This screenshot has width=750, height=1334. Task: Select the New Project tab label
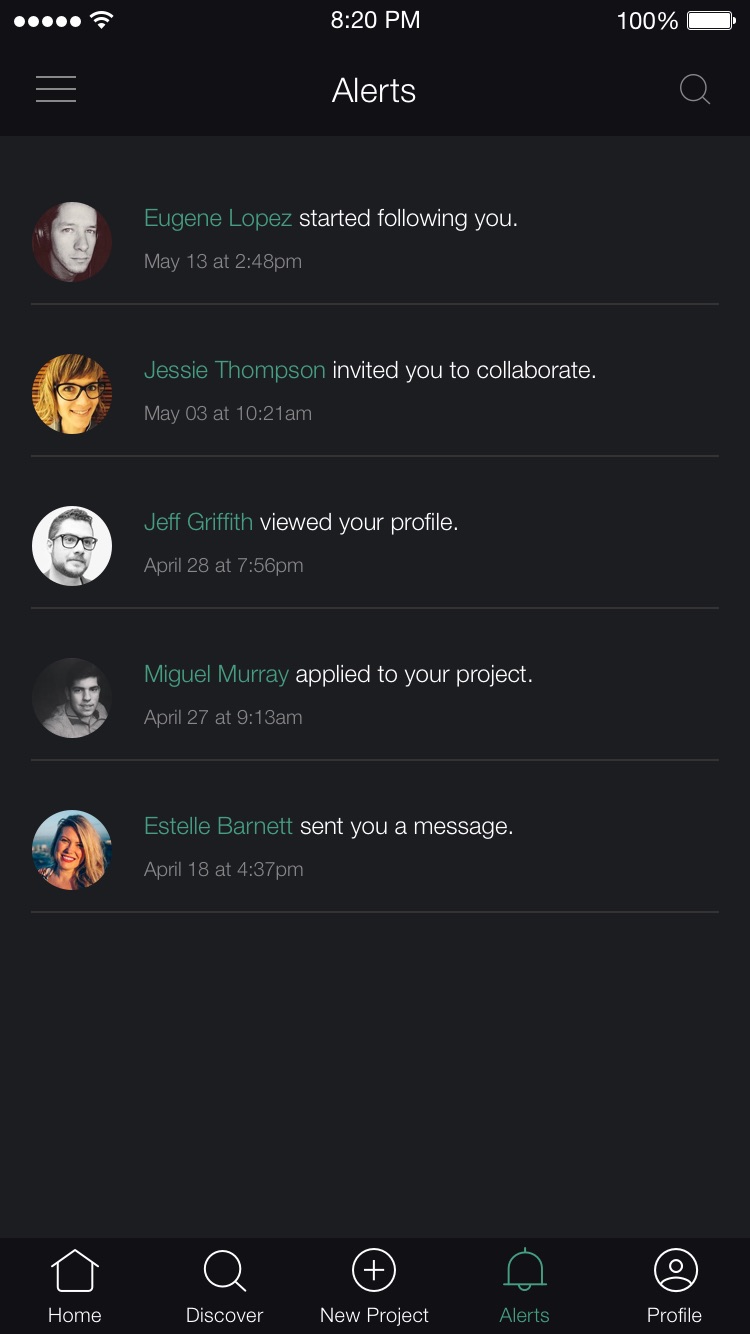[x=374, y=1315]
